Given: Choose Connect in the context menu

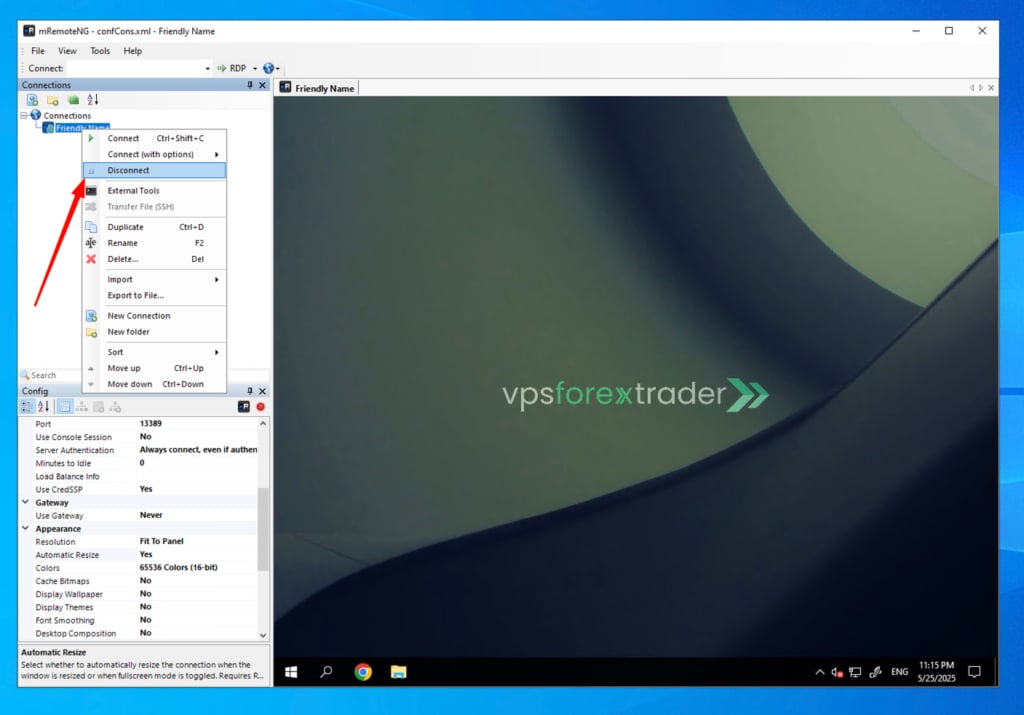Looking at the screenshot, I should pyautogui.click(x=155, y=138).
